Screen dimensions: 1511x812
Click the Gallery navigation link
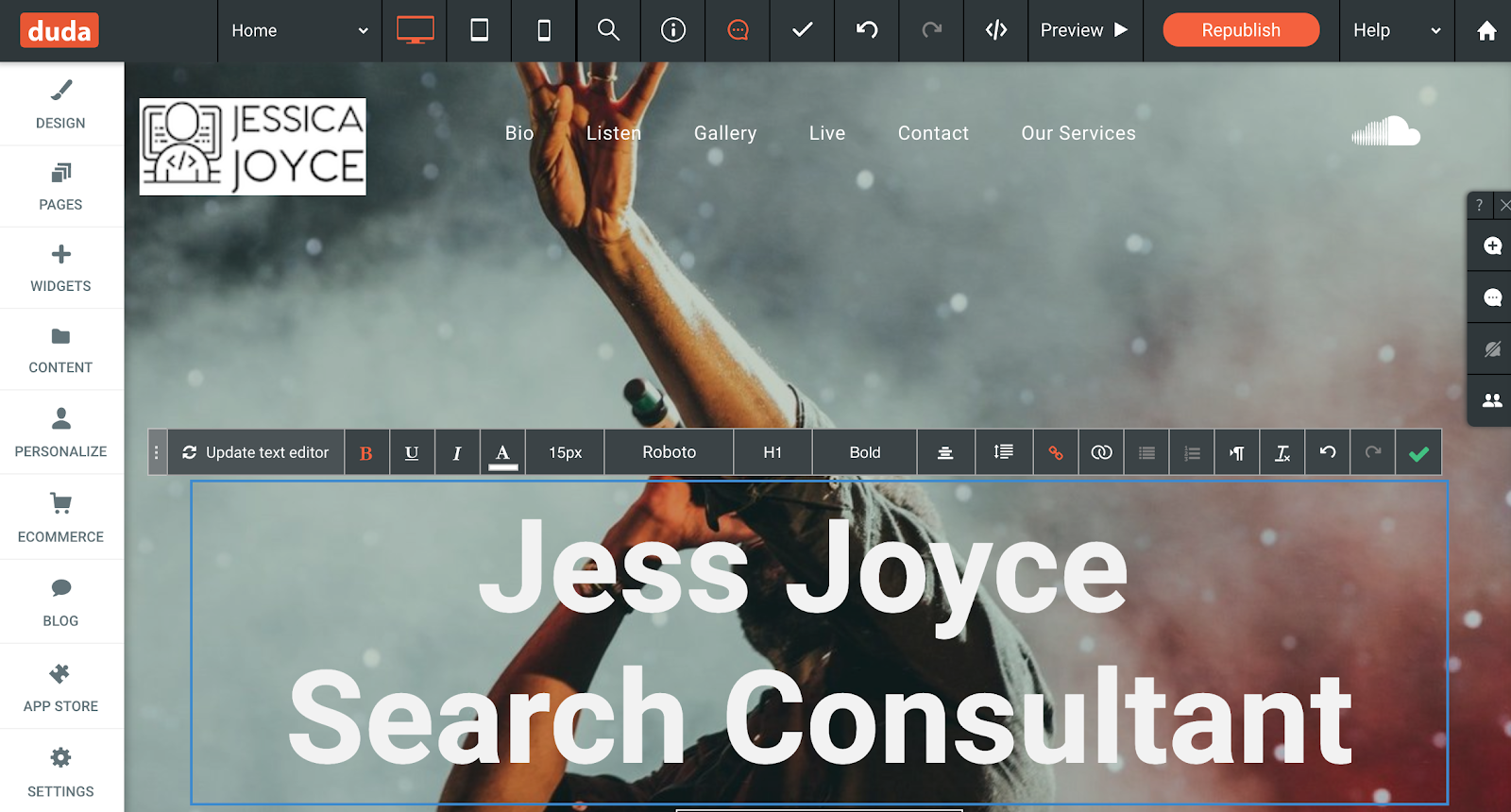tap(725, 133)
